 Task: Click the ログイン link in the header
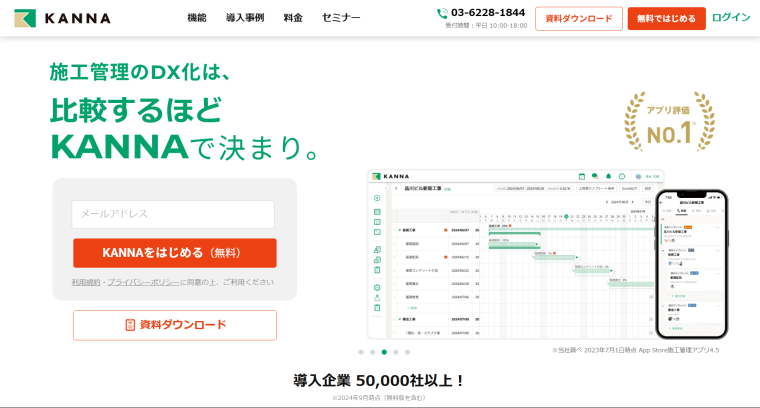(x=731, y=18)
